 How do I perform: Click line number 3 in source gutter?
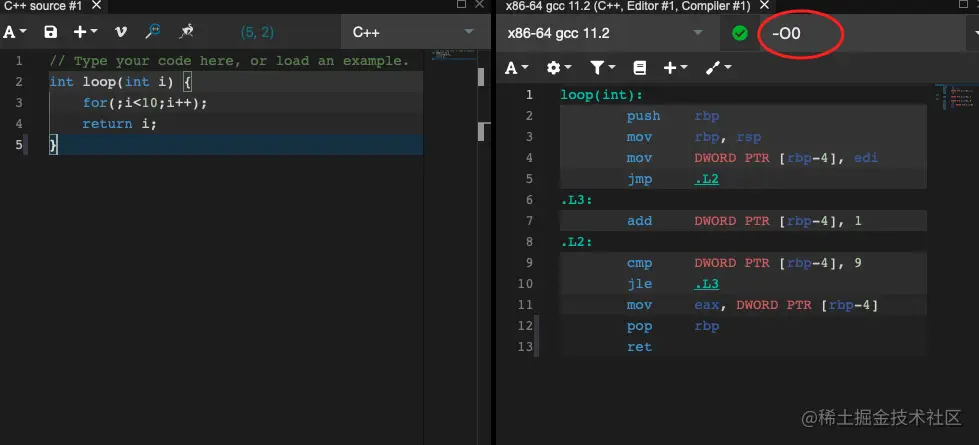tap(19, 103)
